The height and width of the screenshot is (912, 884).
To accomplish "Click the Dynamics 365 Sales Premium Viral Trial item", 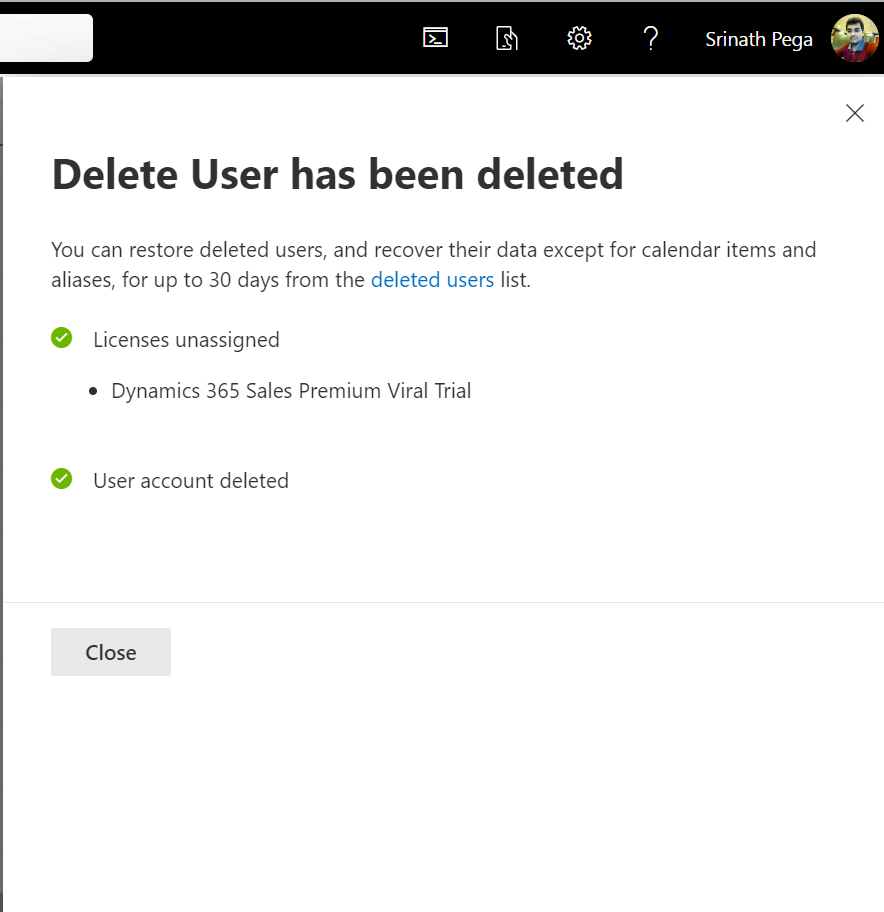I will point(291,391).
